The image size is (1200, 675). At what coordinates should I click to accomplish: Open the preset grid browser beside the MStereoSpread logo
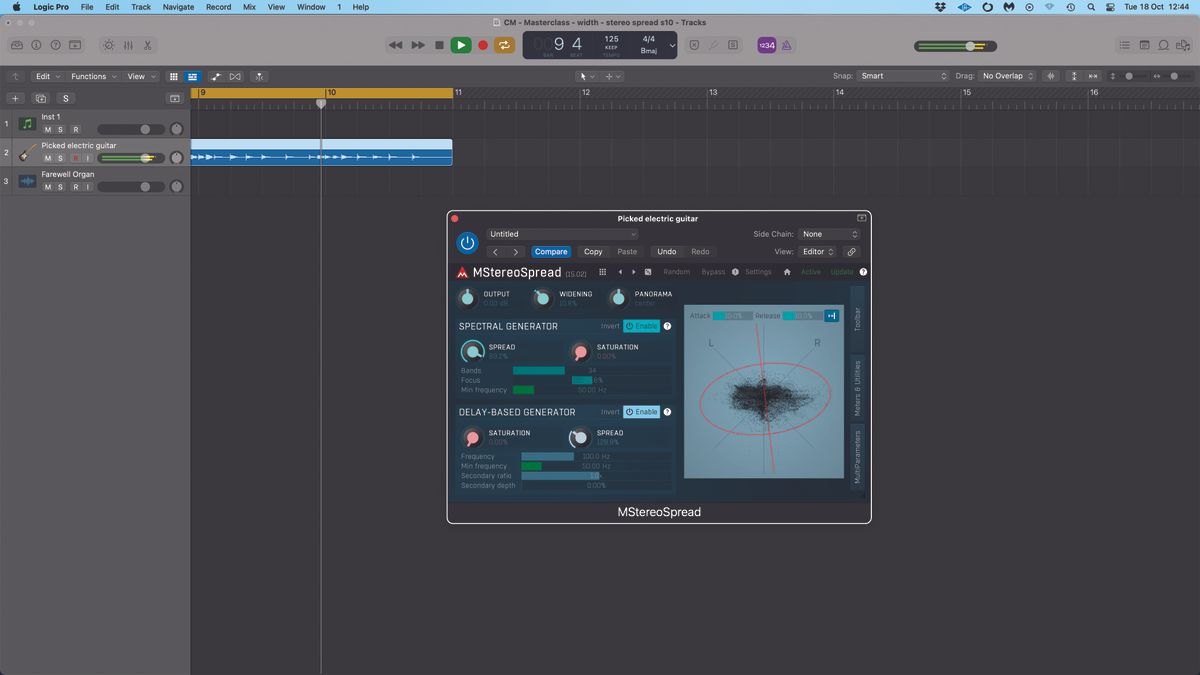[x=602, y=271]
